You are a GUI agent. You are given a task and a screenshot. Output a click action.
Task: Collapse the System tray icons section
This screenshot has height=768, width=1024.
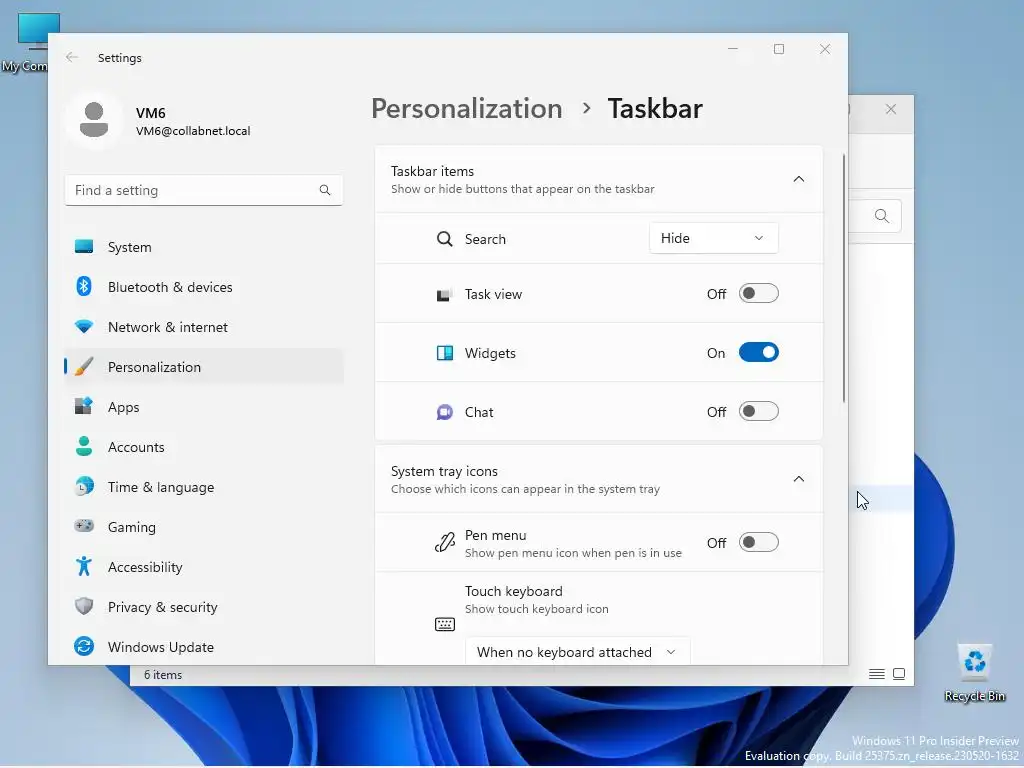point(798,479)
